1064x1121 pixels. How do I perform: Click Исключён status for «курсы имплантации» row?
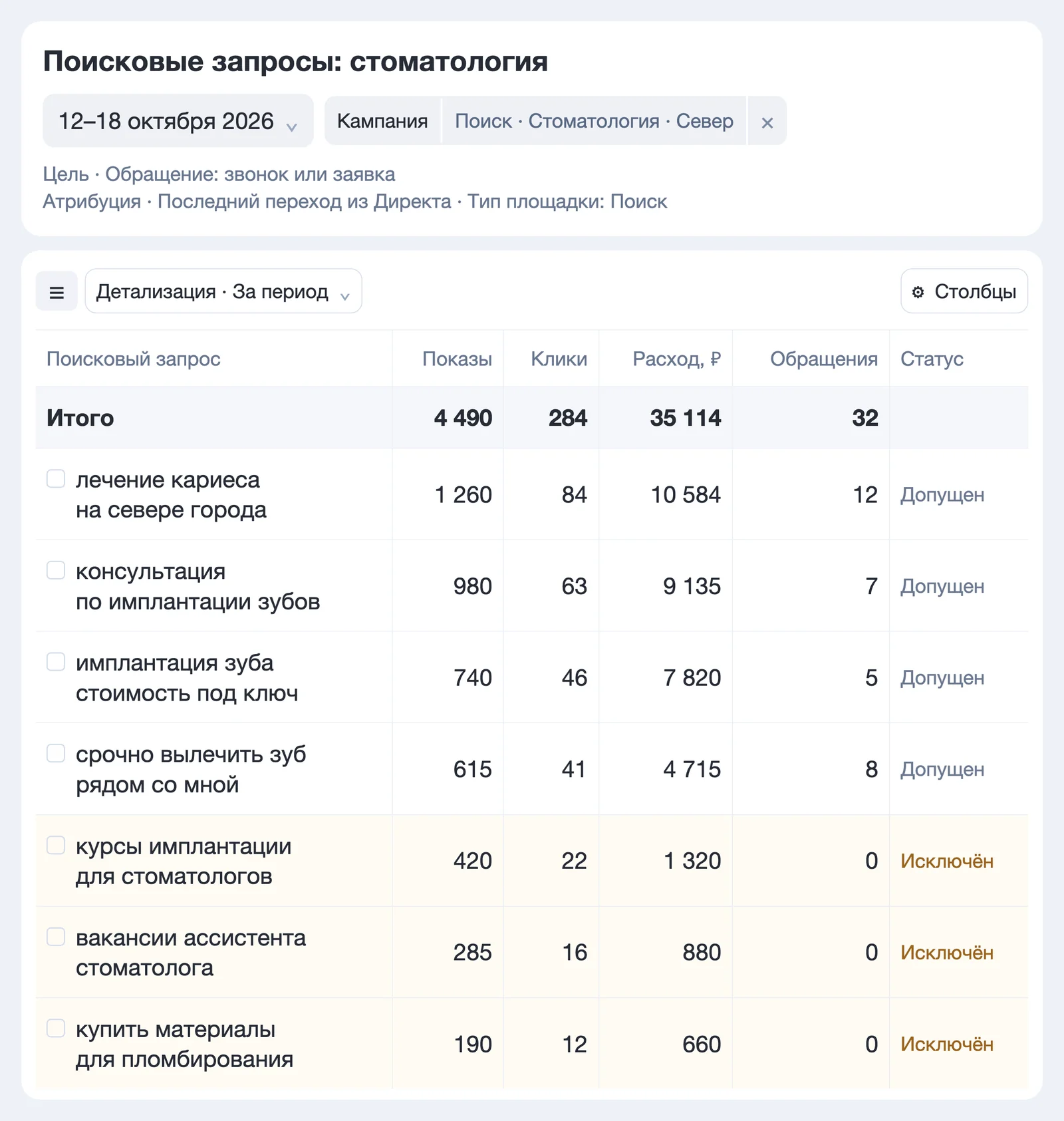click(x=947, y=861)
